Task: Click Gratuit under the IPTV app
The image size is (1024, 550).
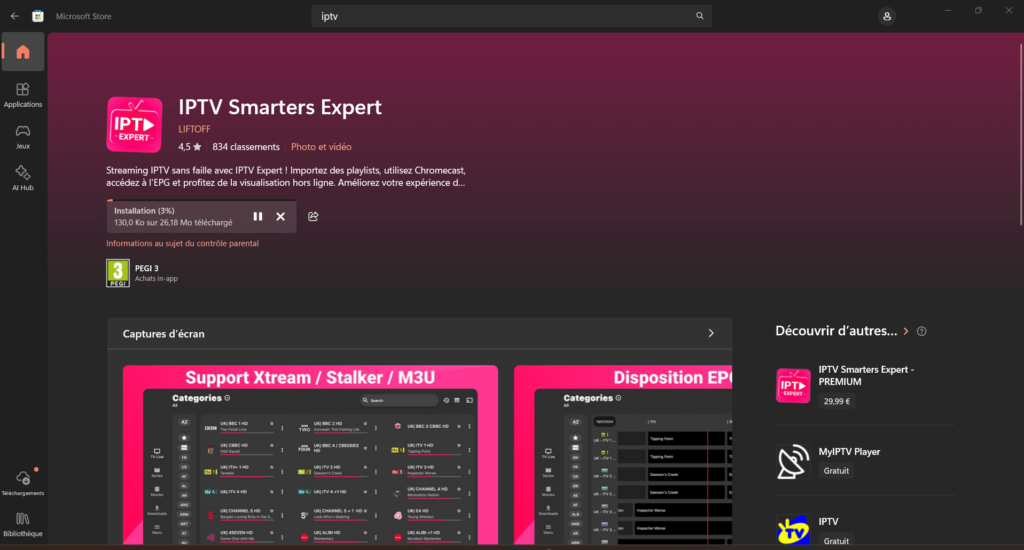Action: [x=836, y=540]
